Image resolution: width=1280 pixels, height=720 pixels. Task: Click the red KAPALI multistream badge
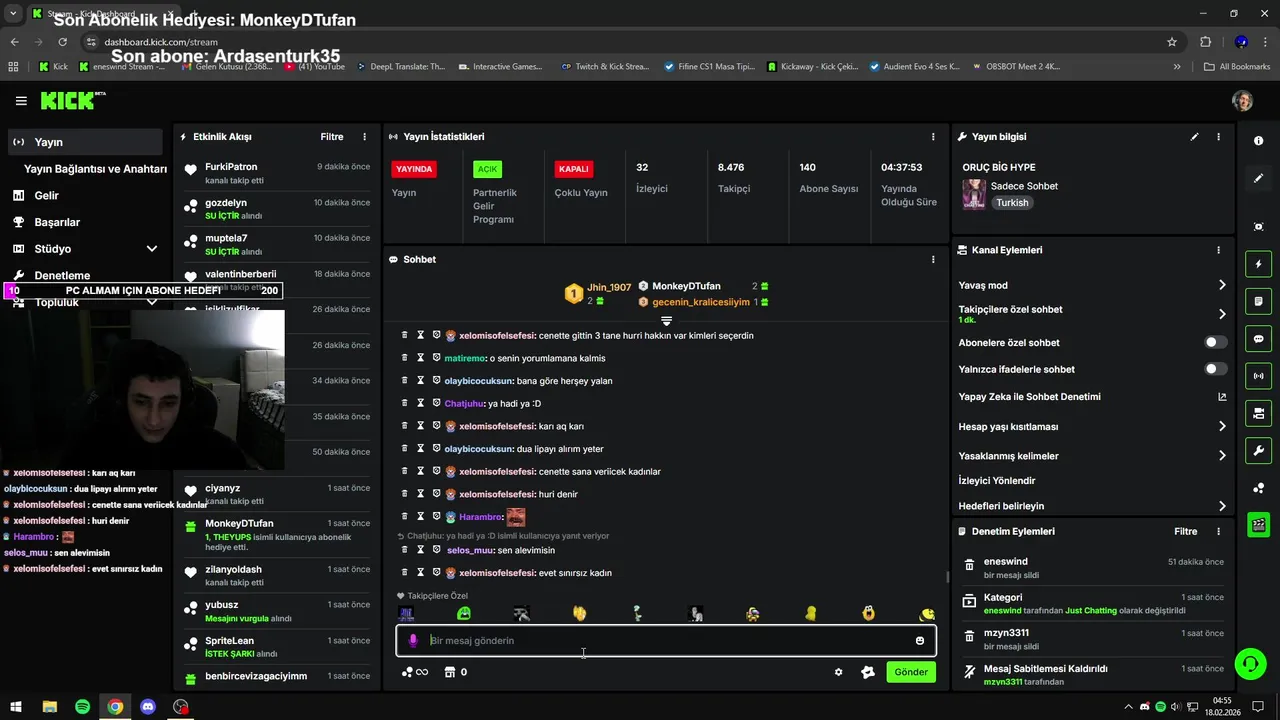(x=573, y=169)
